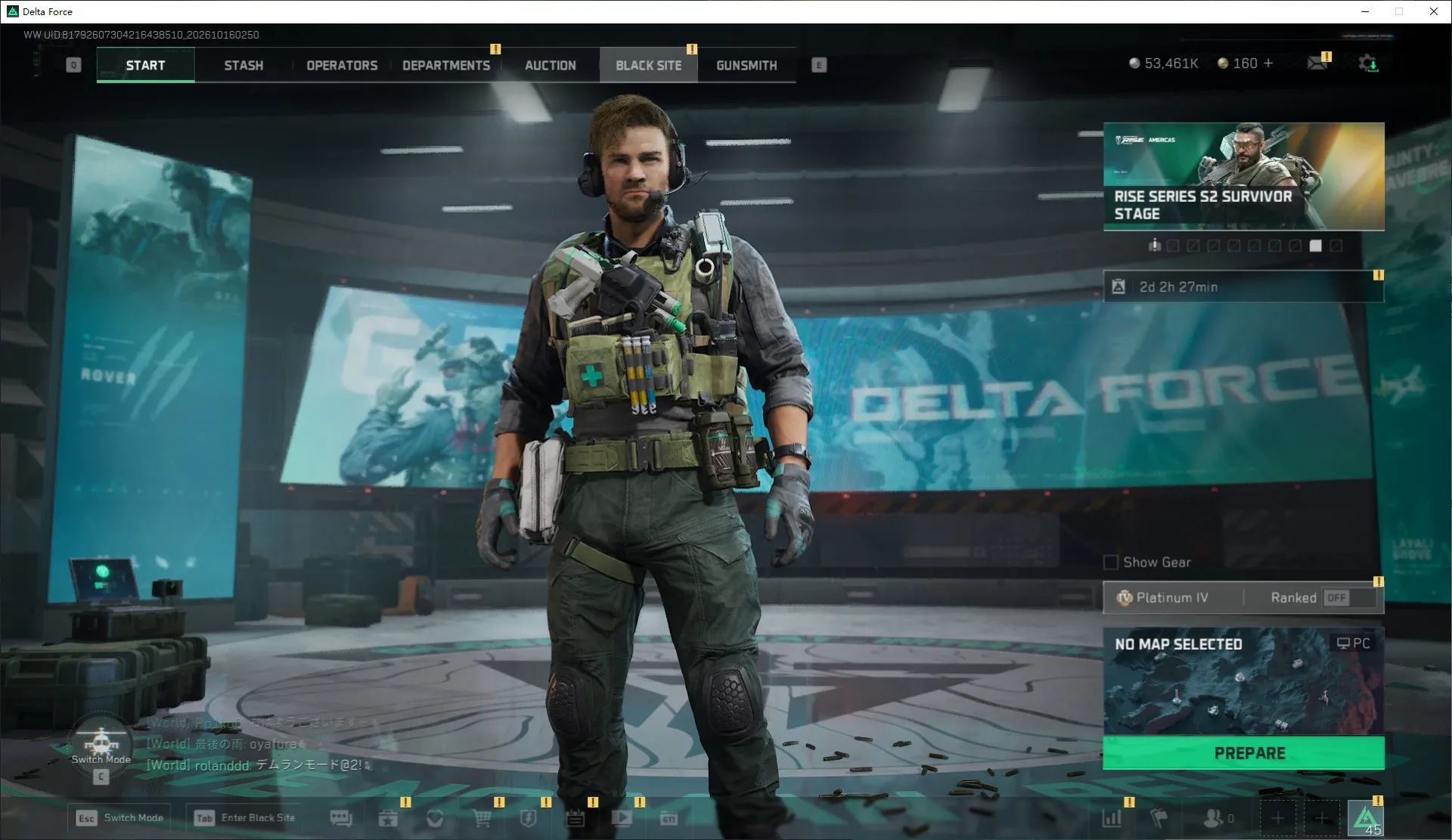
Task: Open the bar chart statistics icon
Action: click(x=1112, y=818)
